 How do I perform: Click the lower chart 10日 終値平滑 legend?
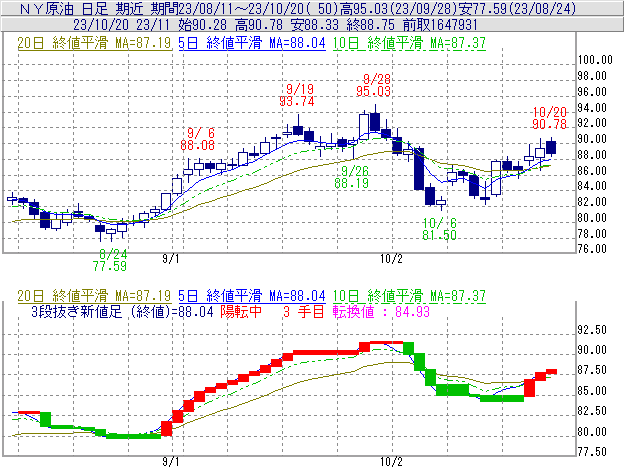pyautogui.click(x=409, y=296)
